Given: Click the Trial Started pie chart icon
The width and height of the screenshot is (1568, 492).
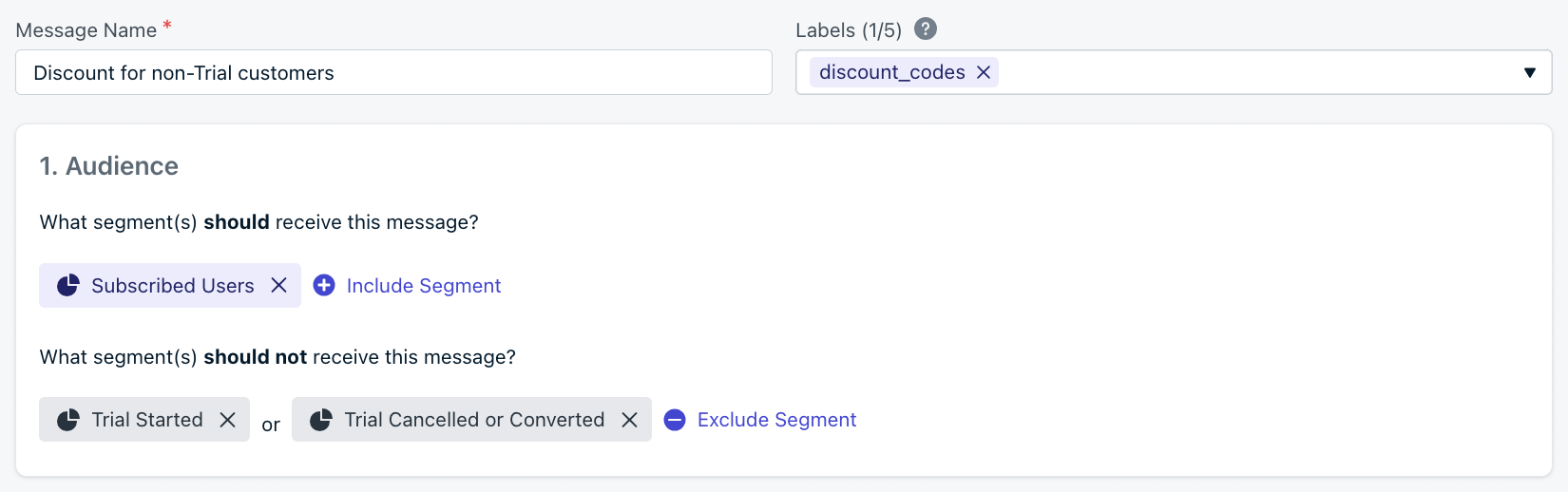Looking at the screenshot, I should coord(67,420).
